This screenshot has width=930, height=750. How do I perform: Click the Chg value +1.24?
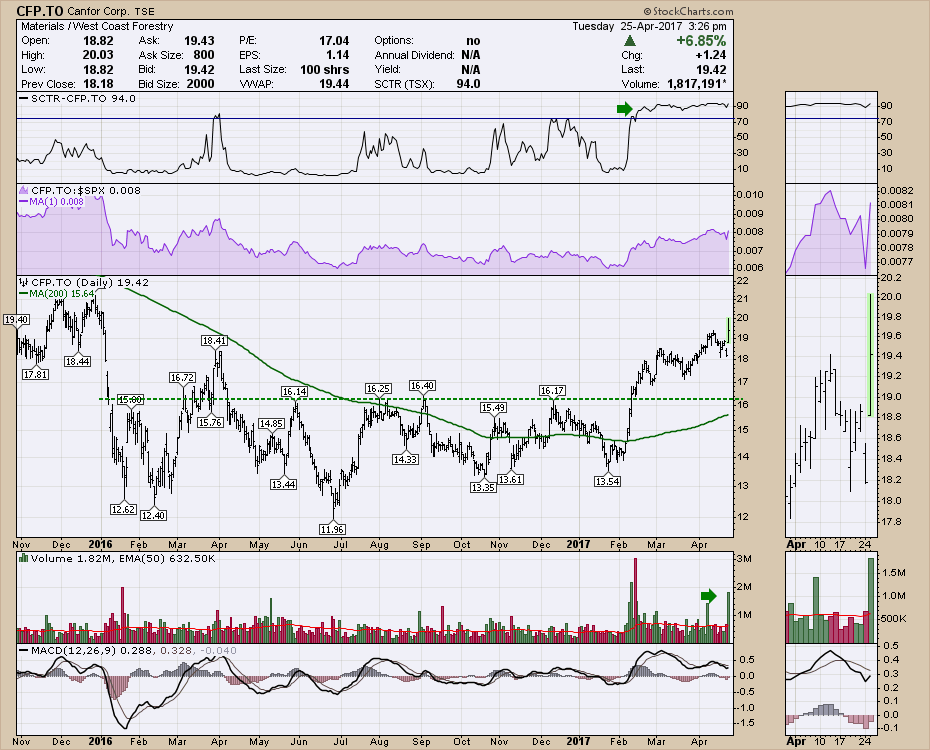[x=711, y=55]
